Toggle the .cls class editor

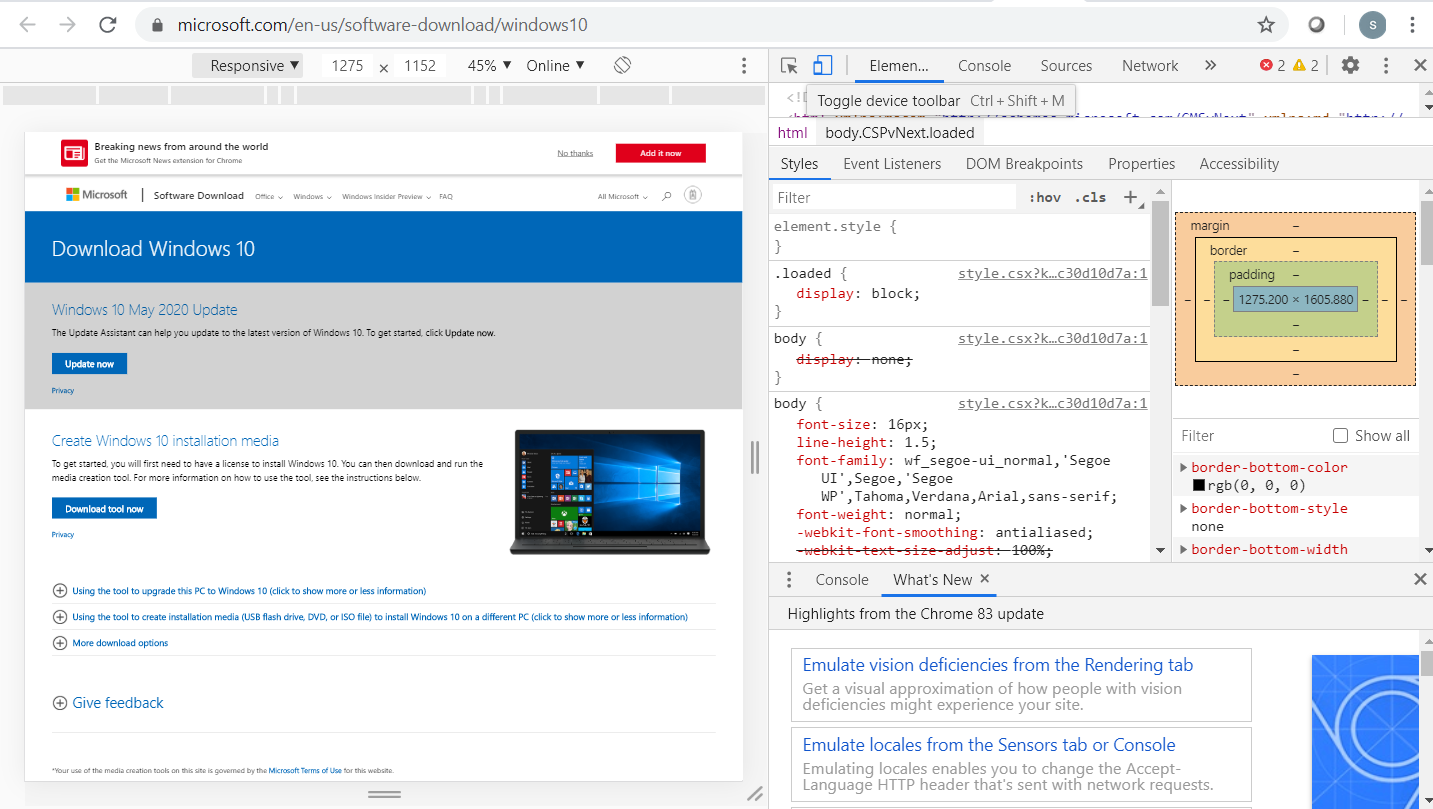(x=1090, y=198)
